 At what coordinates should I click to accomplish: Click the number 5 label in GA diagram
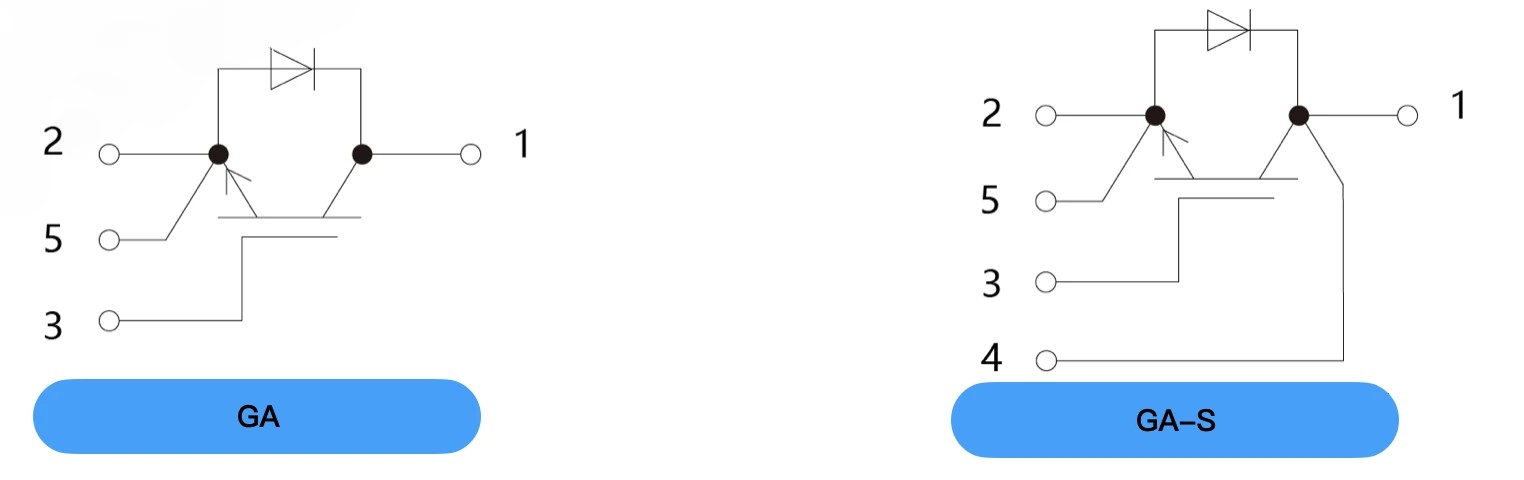[x=54, y=240]
